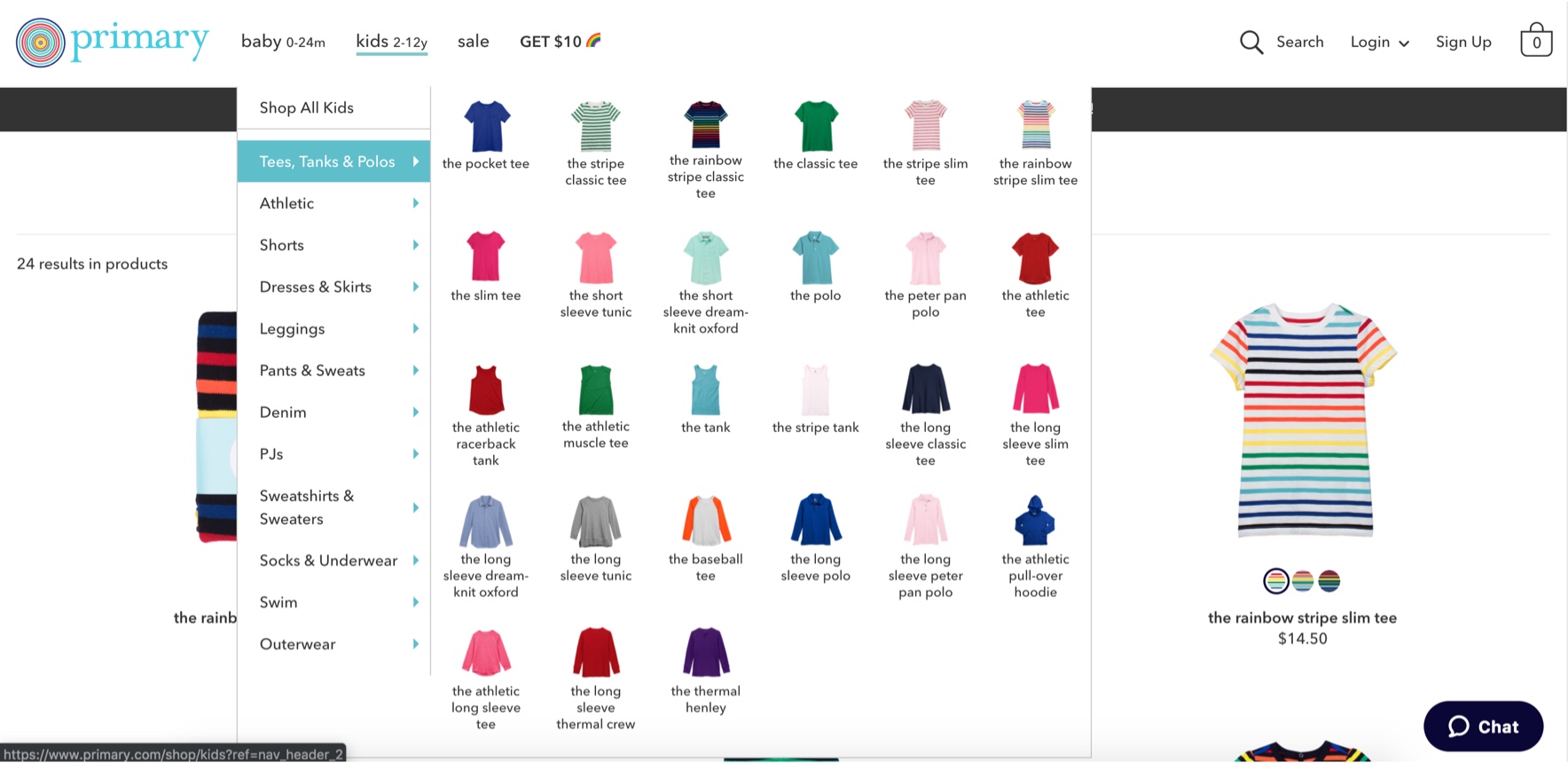Pick the teal polo shirt image

[816, 256]
